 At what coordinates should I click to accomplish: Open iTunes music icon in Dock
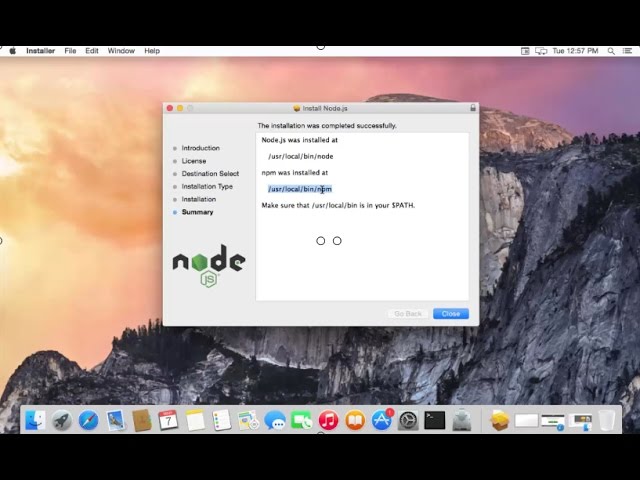328,420
